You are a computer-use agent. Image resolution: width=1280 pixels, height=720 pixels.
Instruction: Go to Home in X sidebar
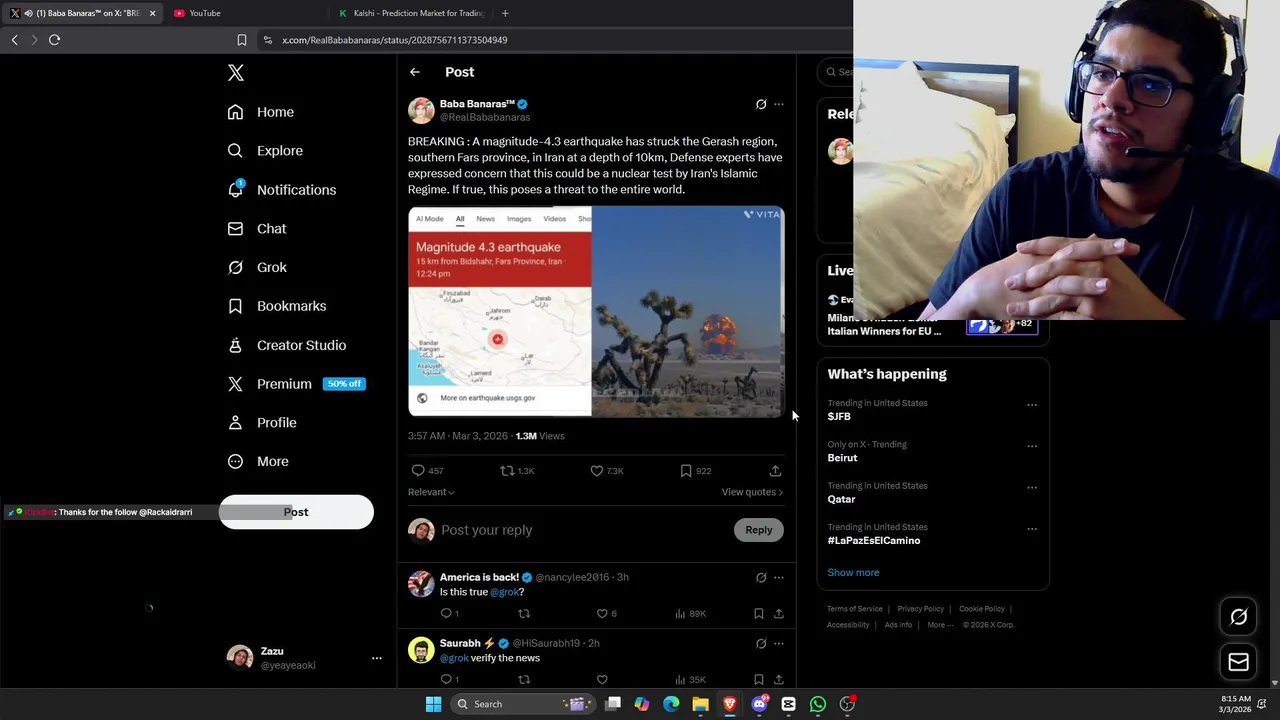pyautogui.click(x=260, y=112)
